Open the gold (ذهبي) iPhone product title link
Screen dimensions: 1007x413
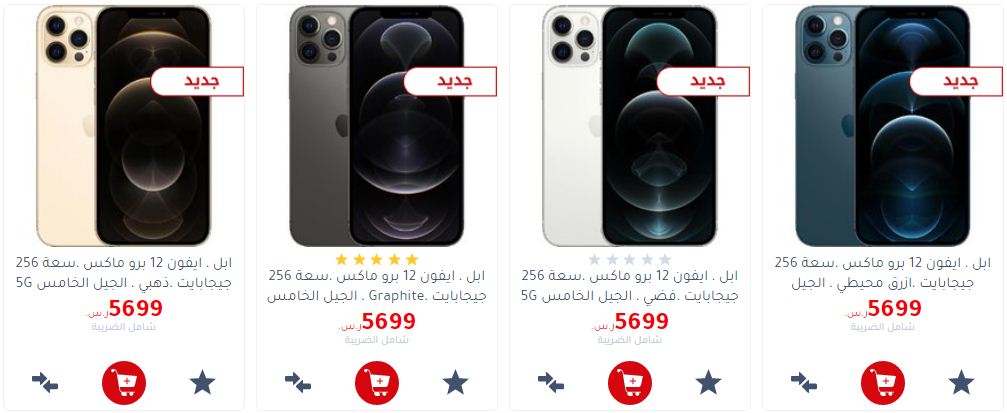click(x=124, y=273)
